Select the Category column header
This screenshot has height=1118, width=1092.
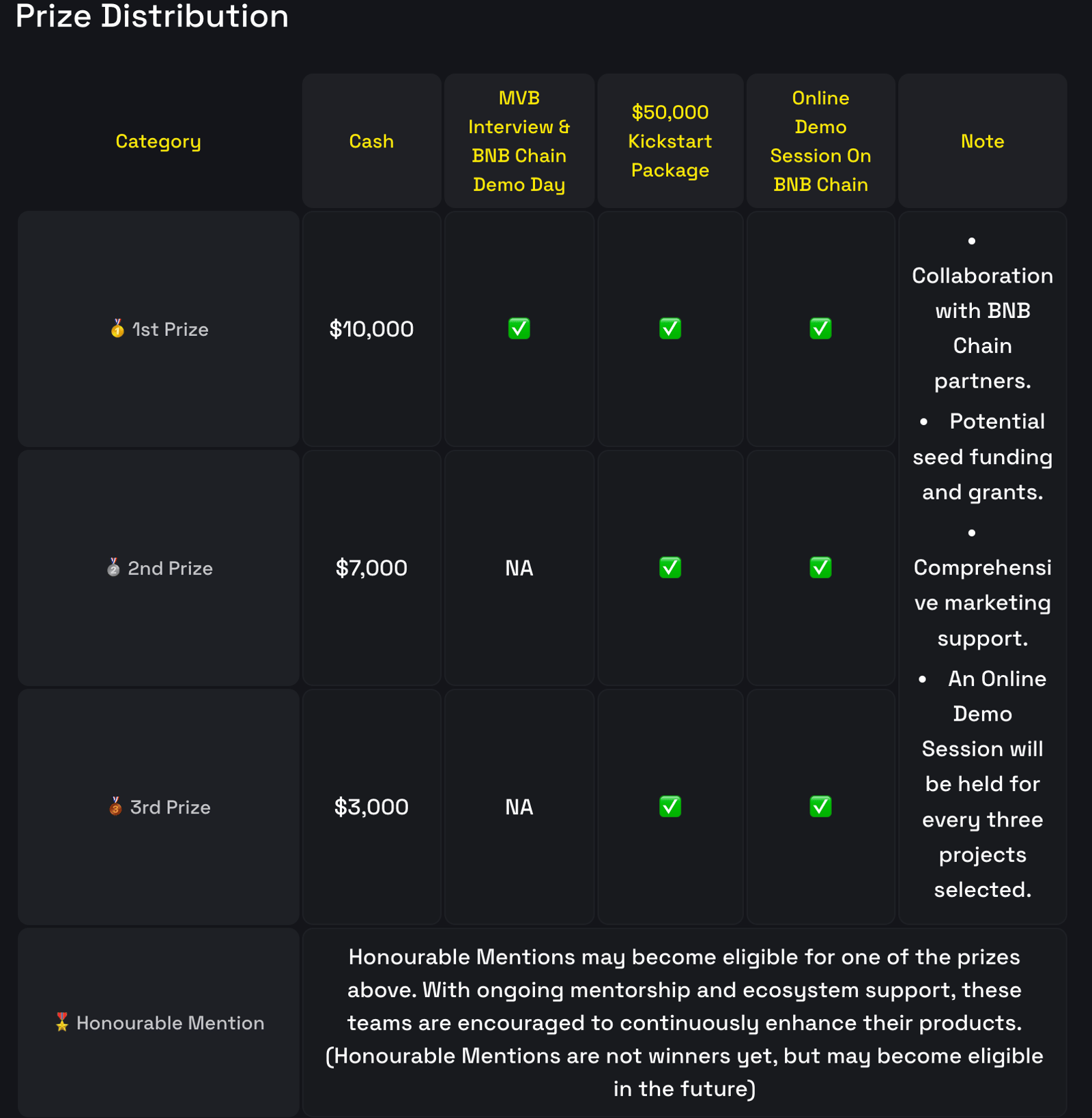[x=158, y=141]
